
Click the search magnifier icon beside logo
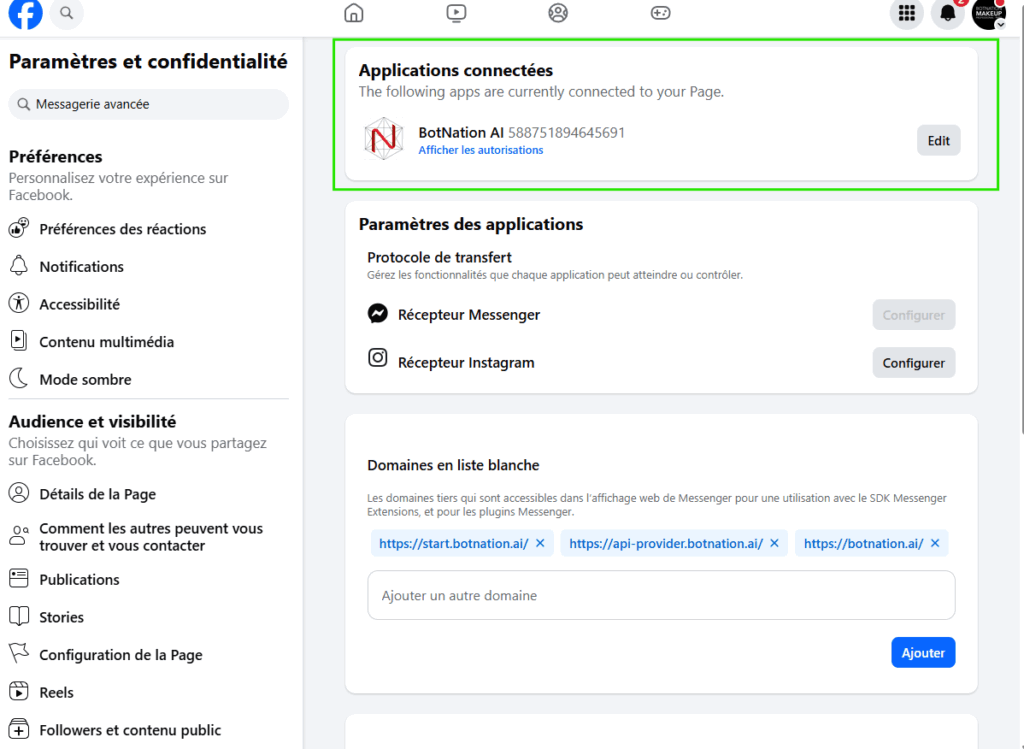67,13
